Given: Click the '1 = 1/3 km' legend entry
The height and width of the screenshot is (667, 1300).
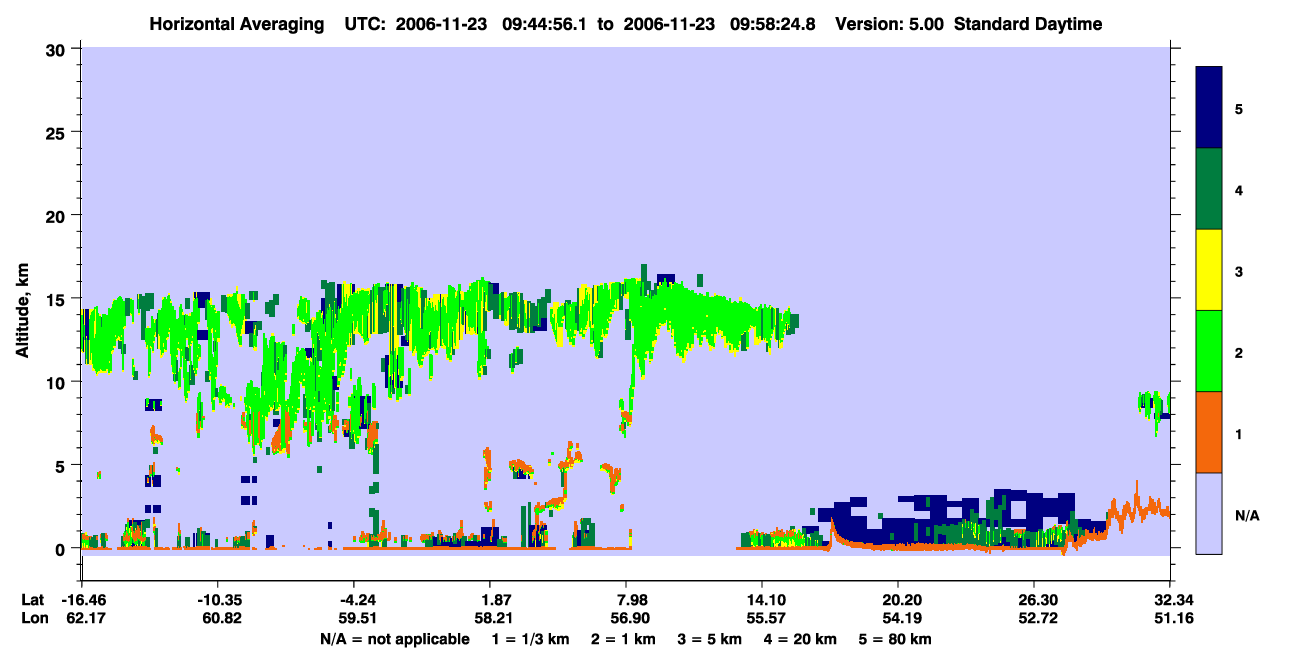Looking at the screenshot, I should click(531, 639).
